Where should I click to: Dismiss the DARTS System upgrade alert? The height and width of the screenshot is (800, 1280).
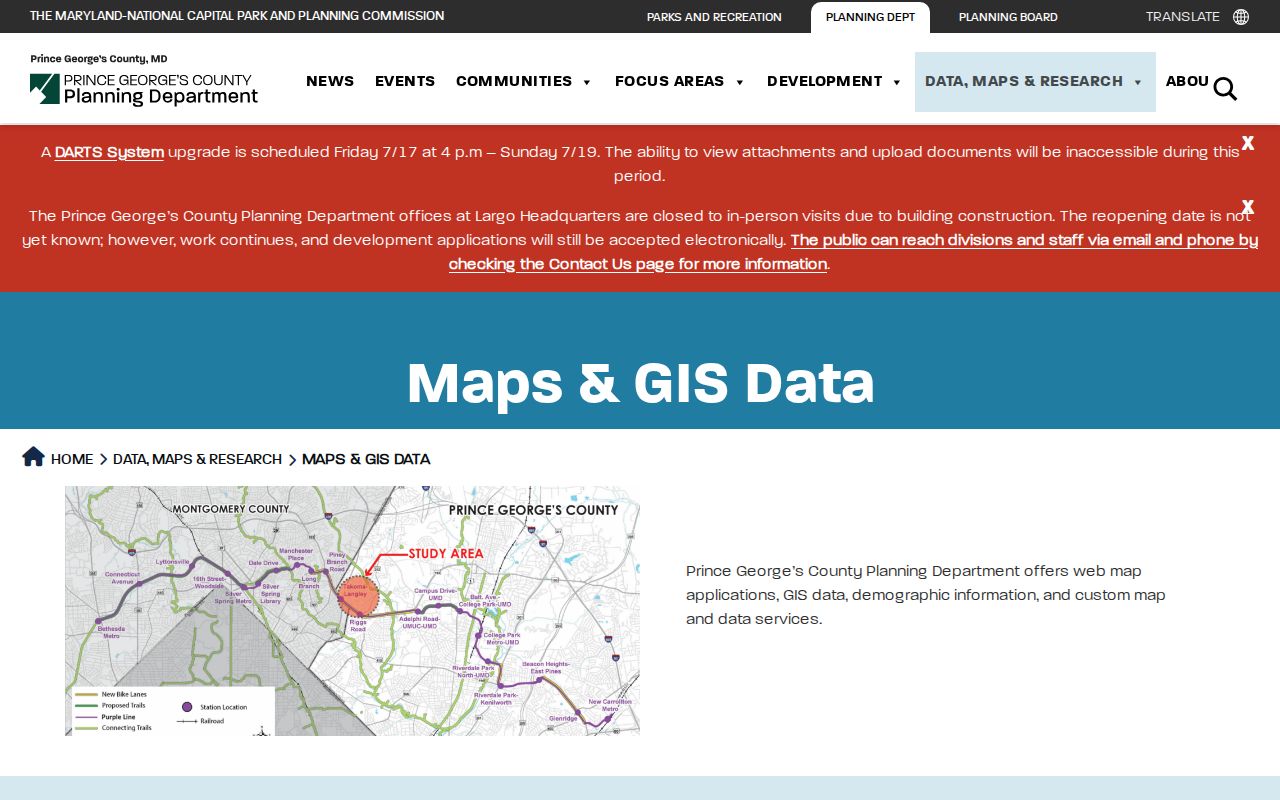coord(1248,143)
